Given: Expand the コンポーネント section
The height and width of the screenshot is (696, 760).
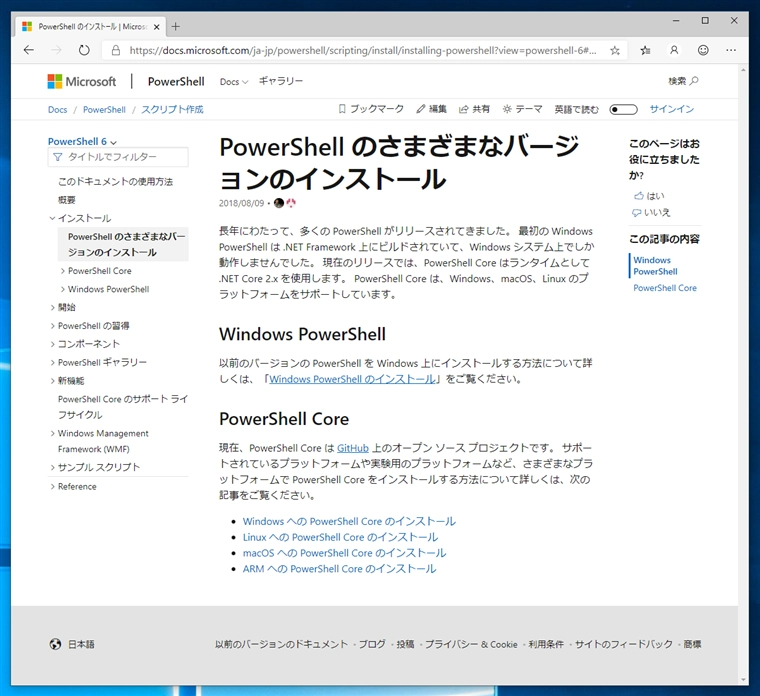Looking at the screenshot, I should tap(52, 344).
